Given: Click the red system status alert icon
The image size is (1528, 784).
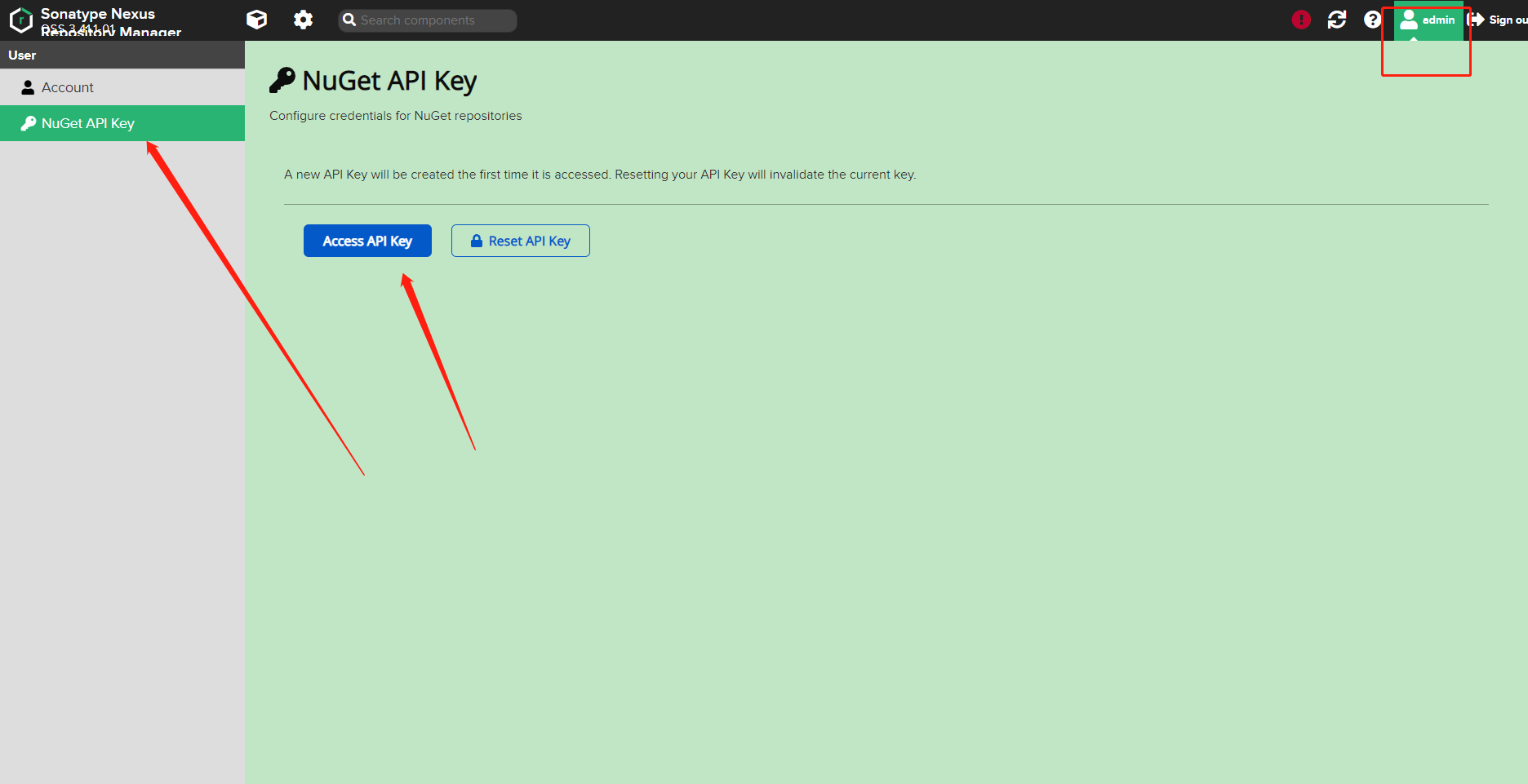Looking at the screenshot, I should tap(1301, 20).
